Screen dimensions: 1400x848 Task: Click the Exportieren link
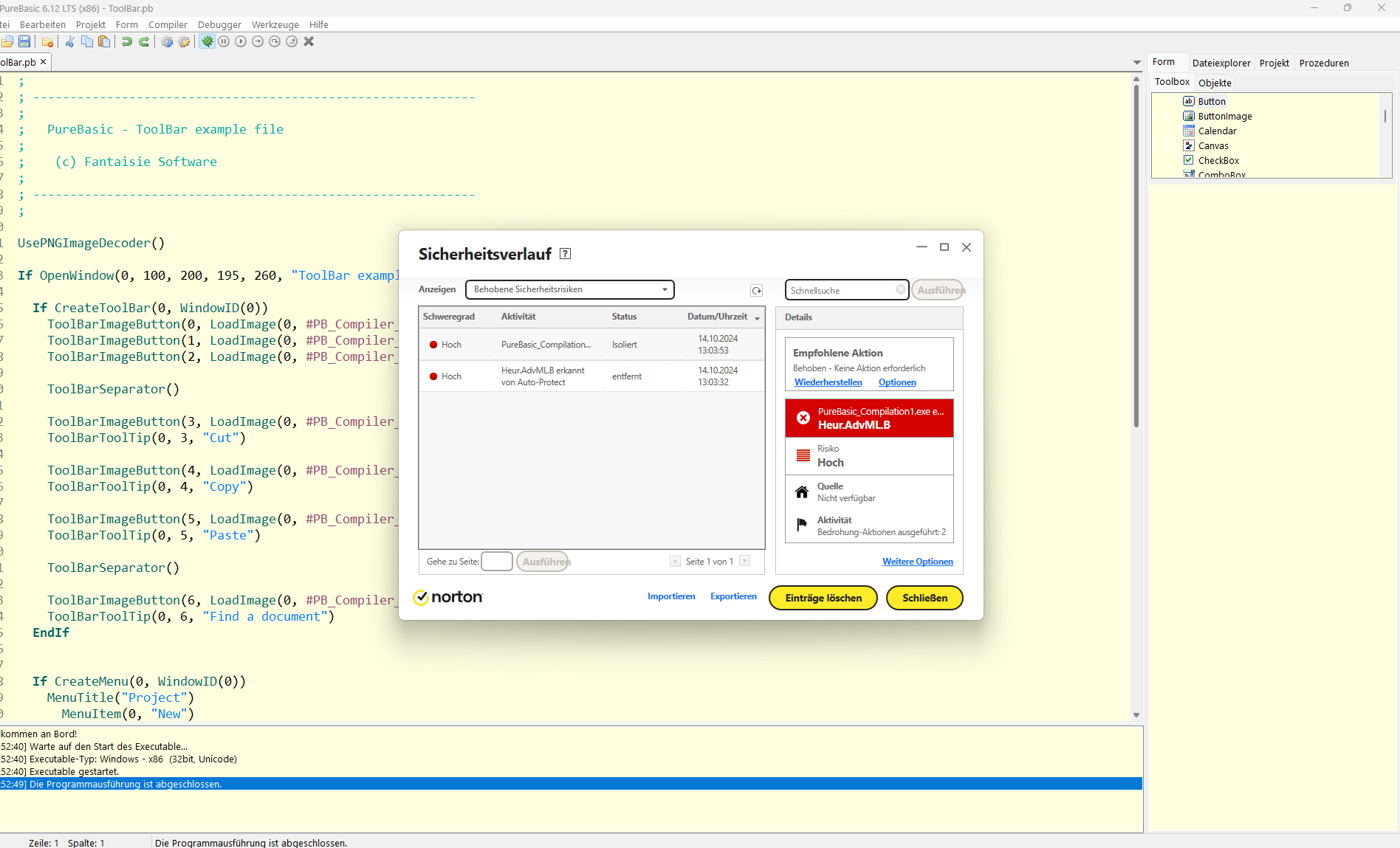click(733, 596)
